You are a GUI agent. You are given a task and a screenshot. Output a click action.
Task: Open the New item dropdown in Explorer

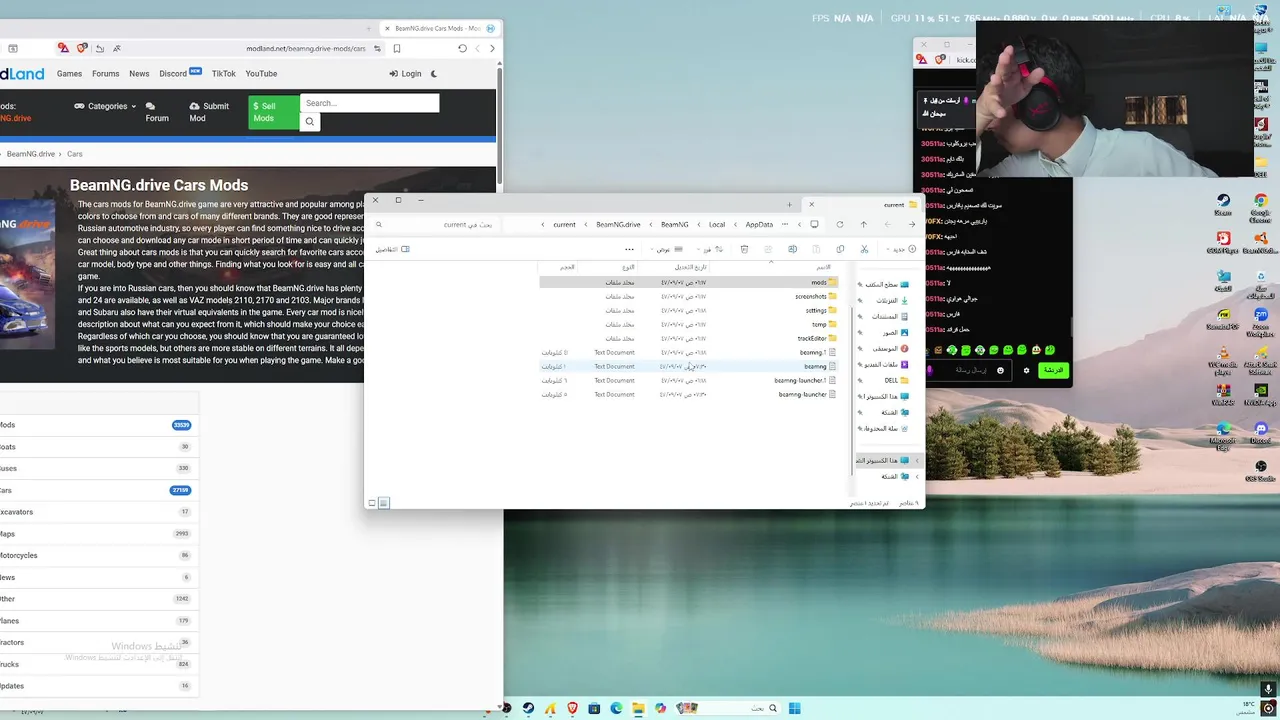(899, 249)
